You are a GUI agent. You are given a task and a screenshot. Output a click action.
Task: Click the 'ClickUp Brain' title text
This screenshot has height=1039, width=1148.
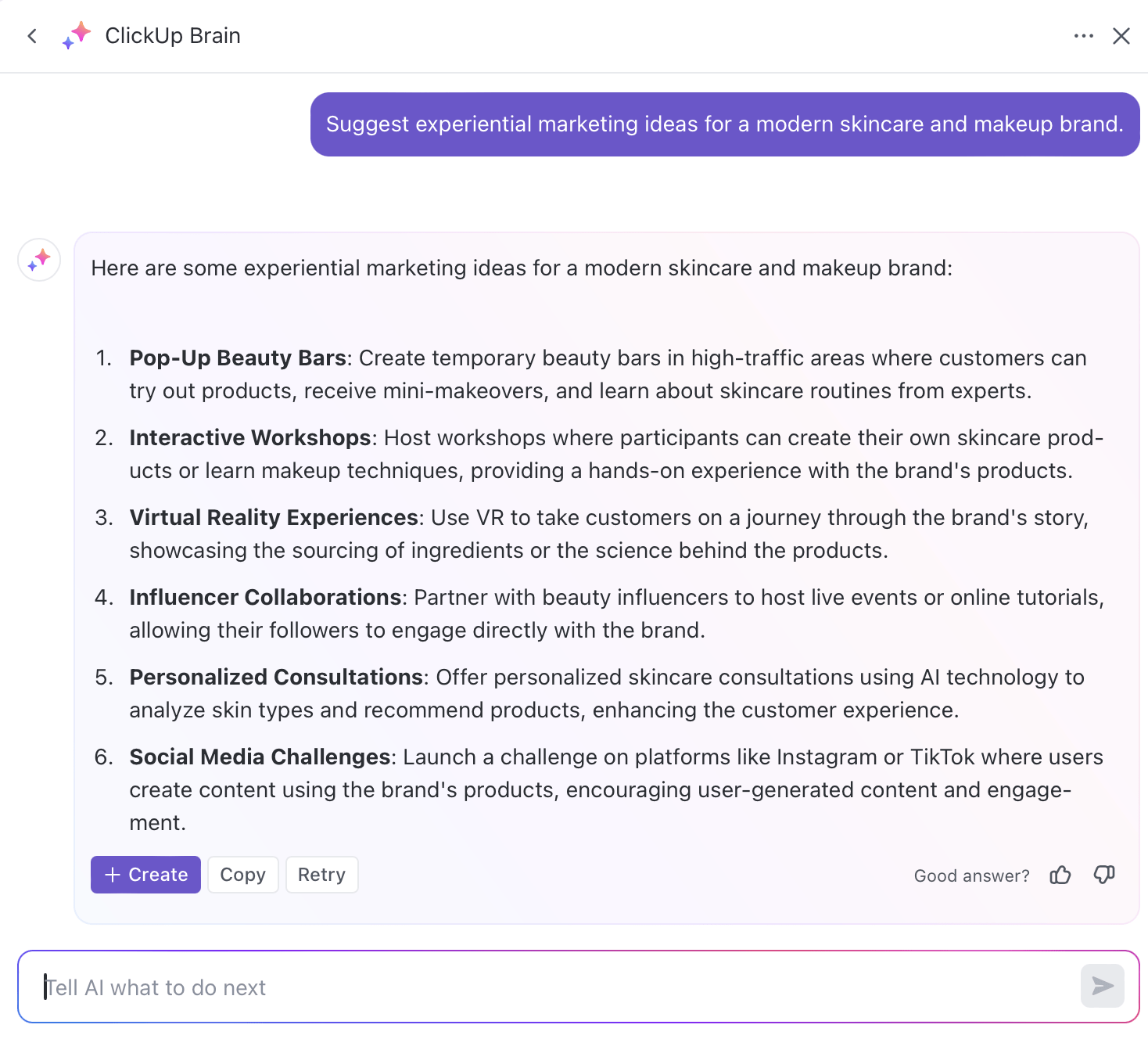pyautogui.click(x=172, y=35)
